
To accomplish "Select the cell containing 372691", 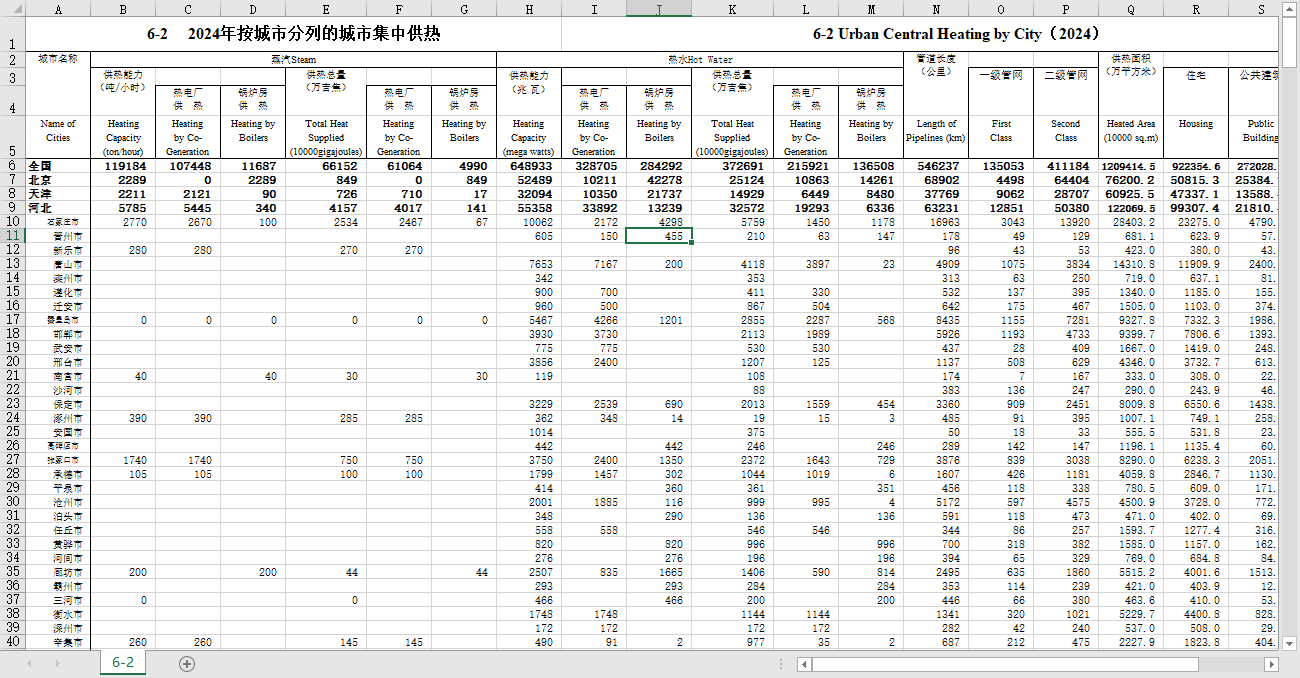I will 732,166.
